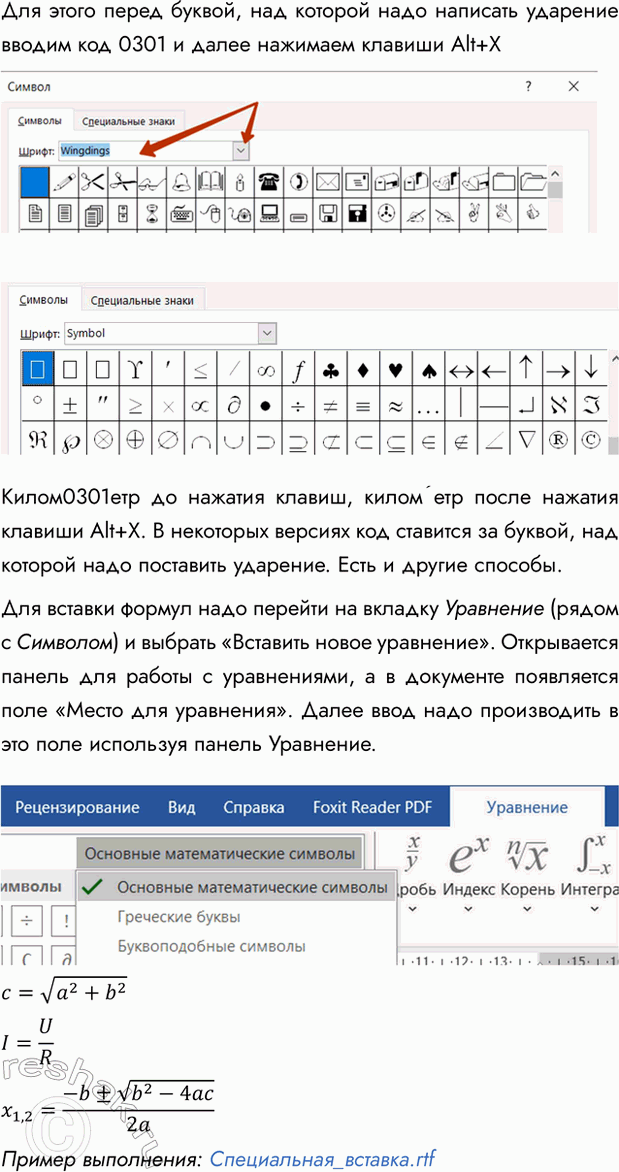Screen dimensions: 619x1172
Task: Select the pencil symbol in Wingdings grid
Action: [64, 182]
